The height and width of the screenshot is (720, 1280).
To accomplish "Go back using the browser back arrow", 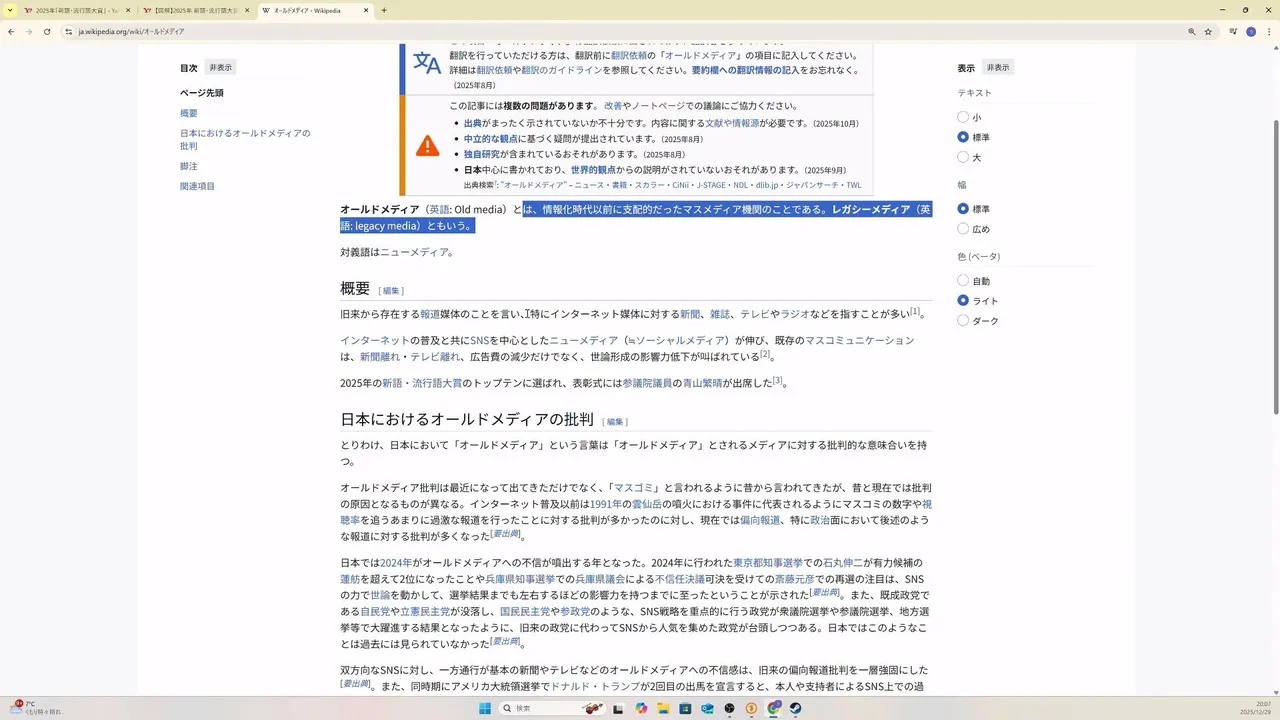I will 11,31.
